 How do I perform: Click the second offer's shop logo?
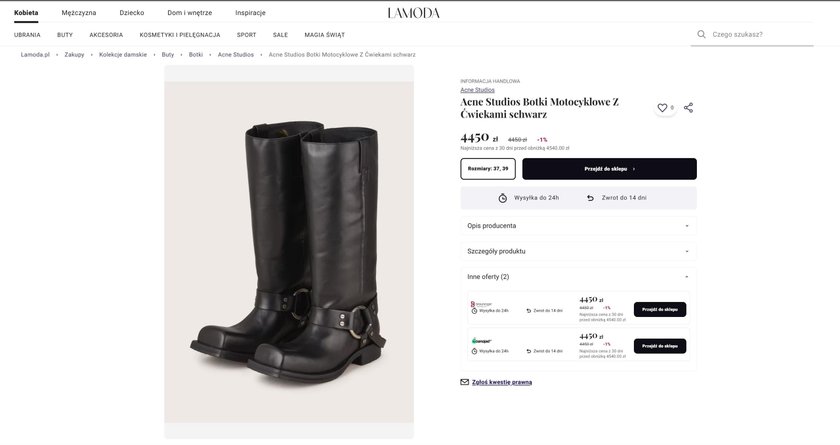(x=481, y=341)
